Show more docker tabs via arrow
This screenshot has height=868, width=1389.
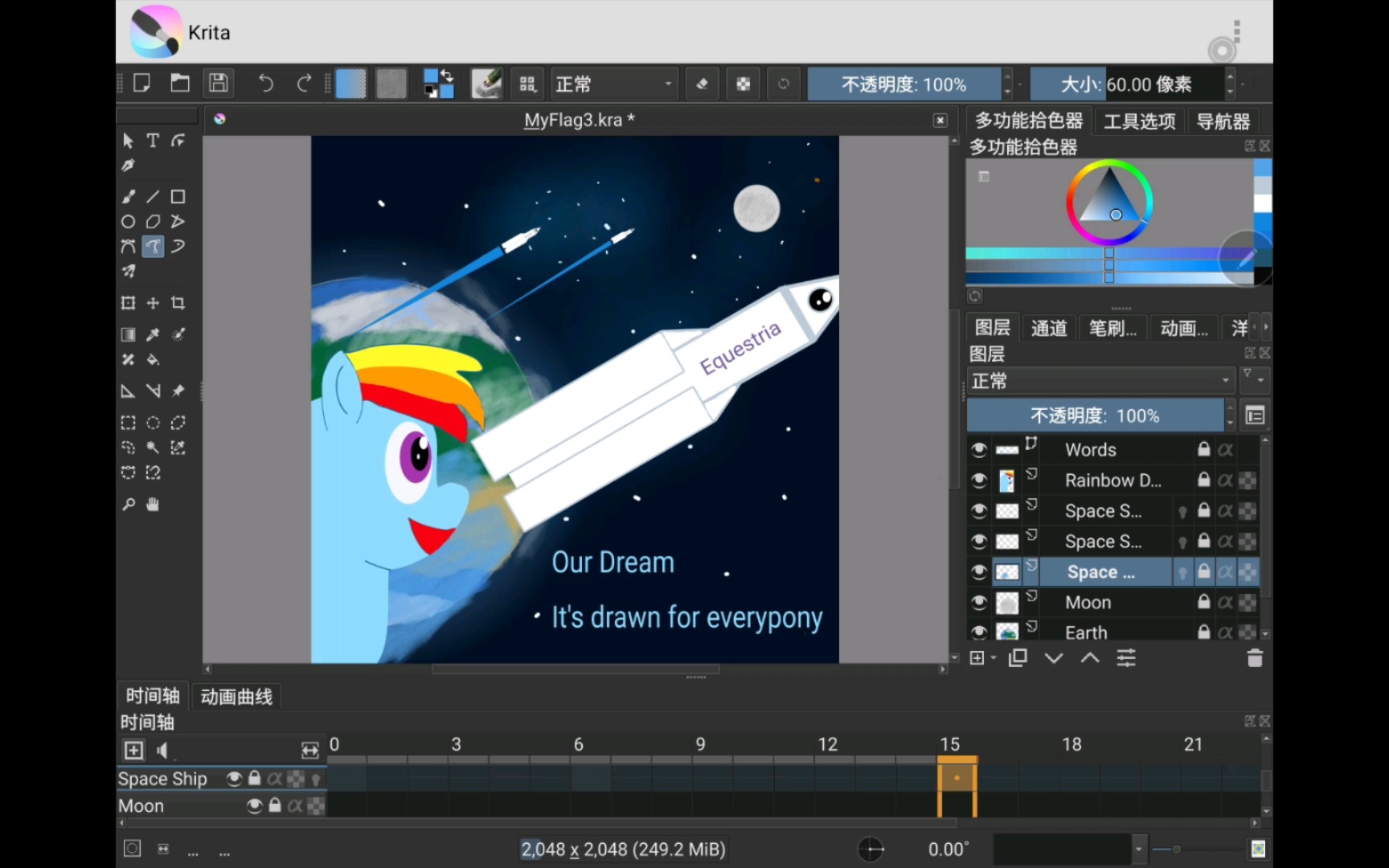(1265, 327)
